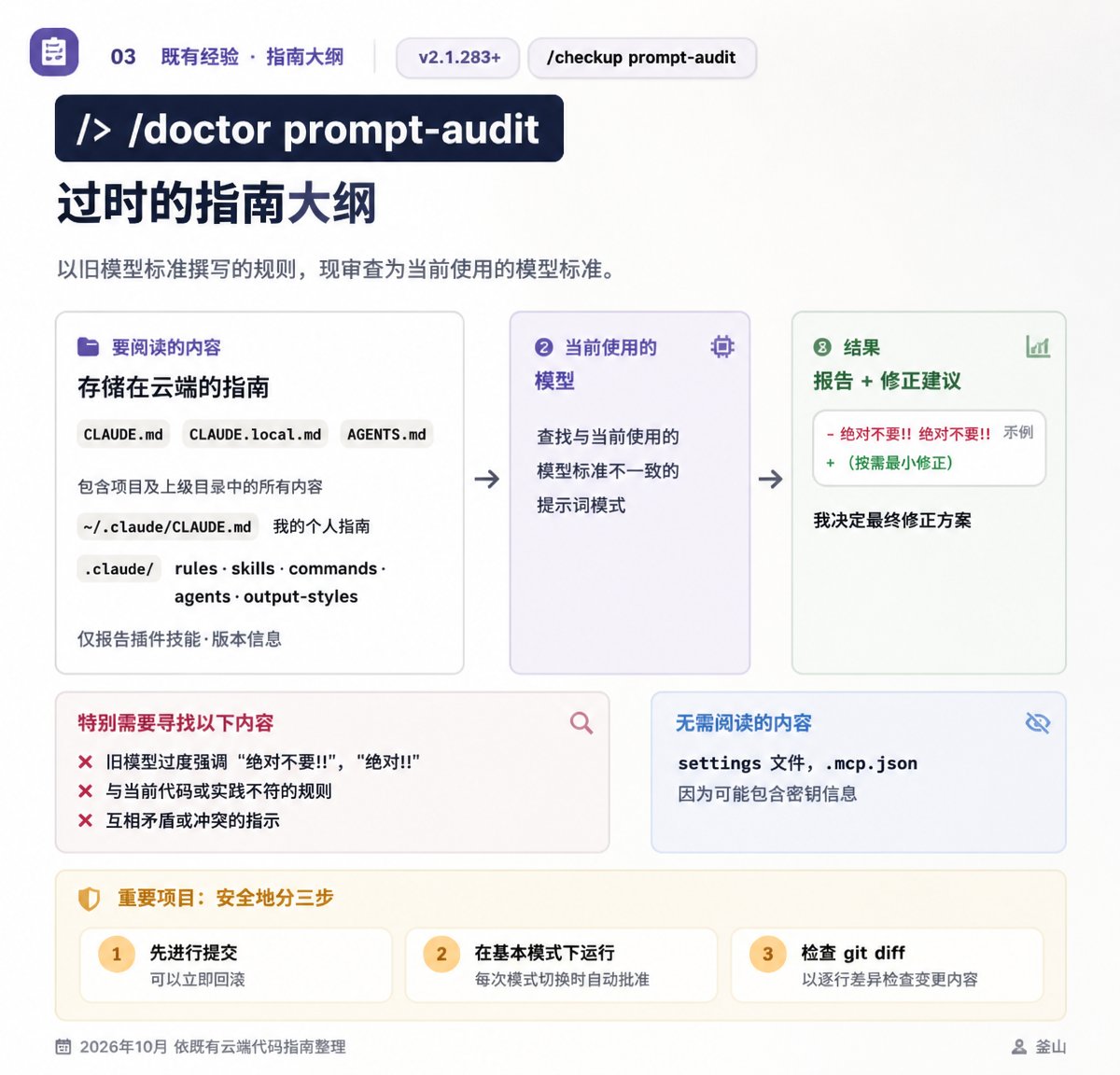
Task: Click the magnifier icon in 特别需要寻找以下内容 card
Action: 581,723
